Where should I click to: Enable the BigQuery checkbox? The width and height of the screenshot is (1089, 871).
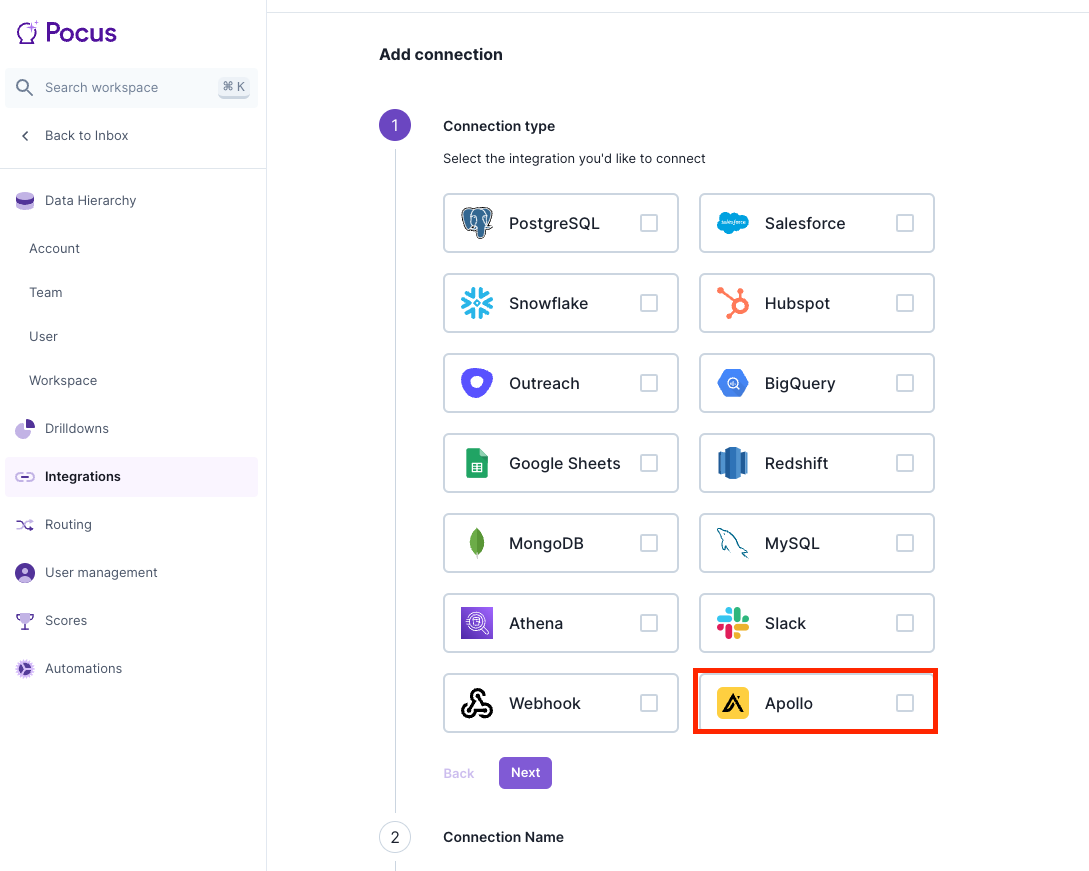pyautogui.click(x=904, y=383)
